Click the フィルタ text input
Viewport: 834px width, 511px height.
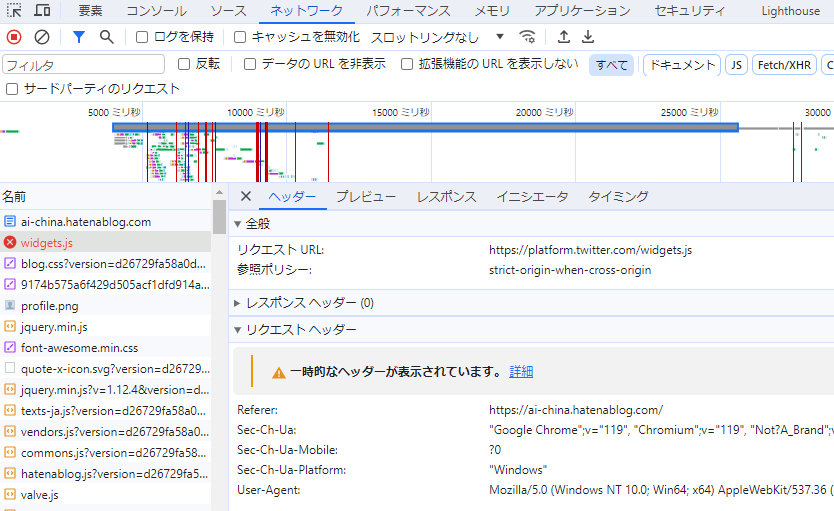[84, 65]
